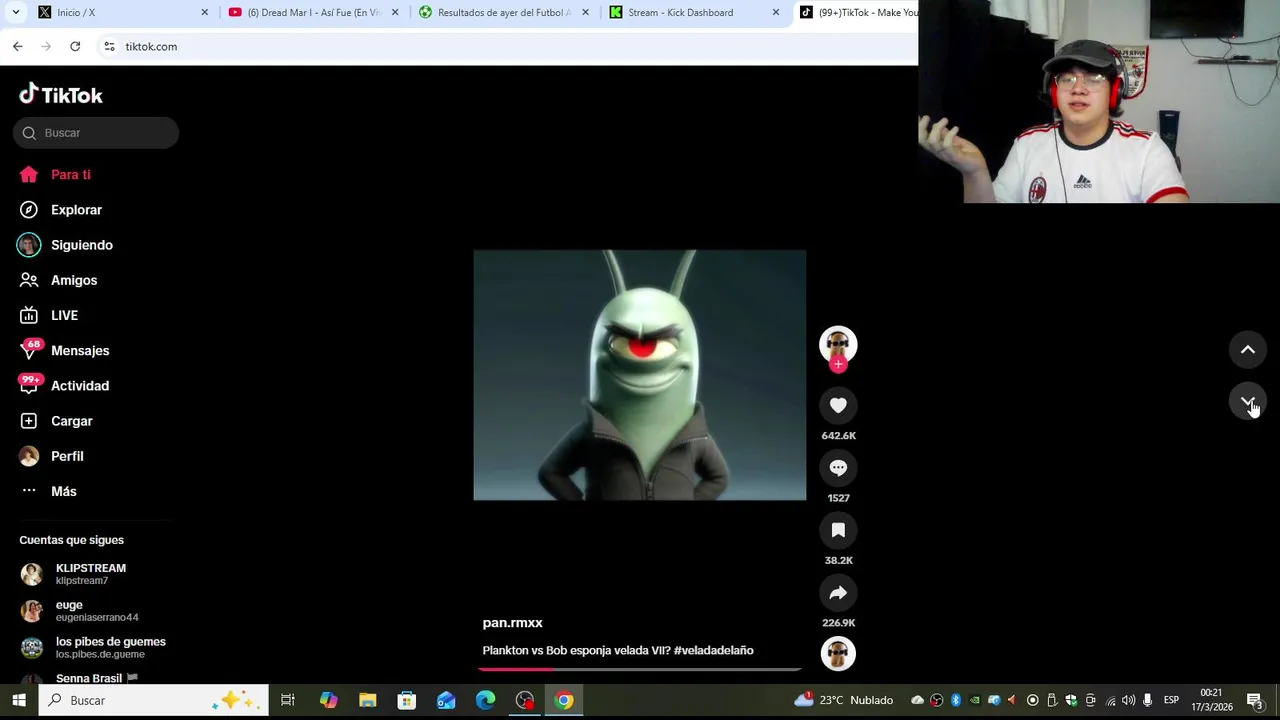
Task: Open the weather widget 23°C Nublado
Action: coord(843,700)
